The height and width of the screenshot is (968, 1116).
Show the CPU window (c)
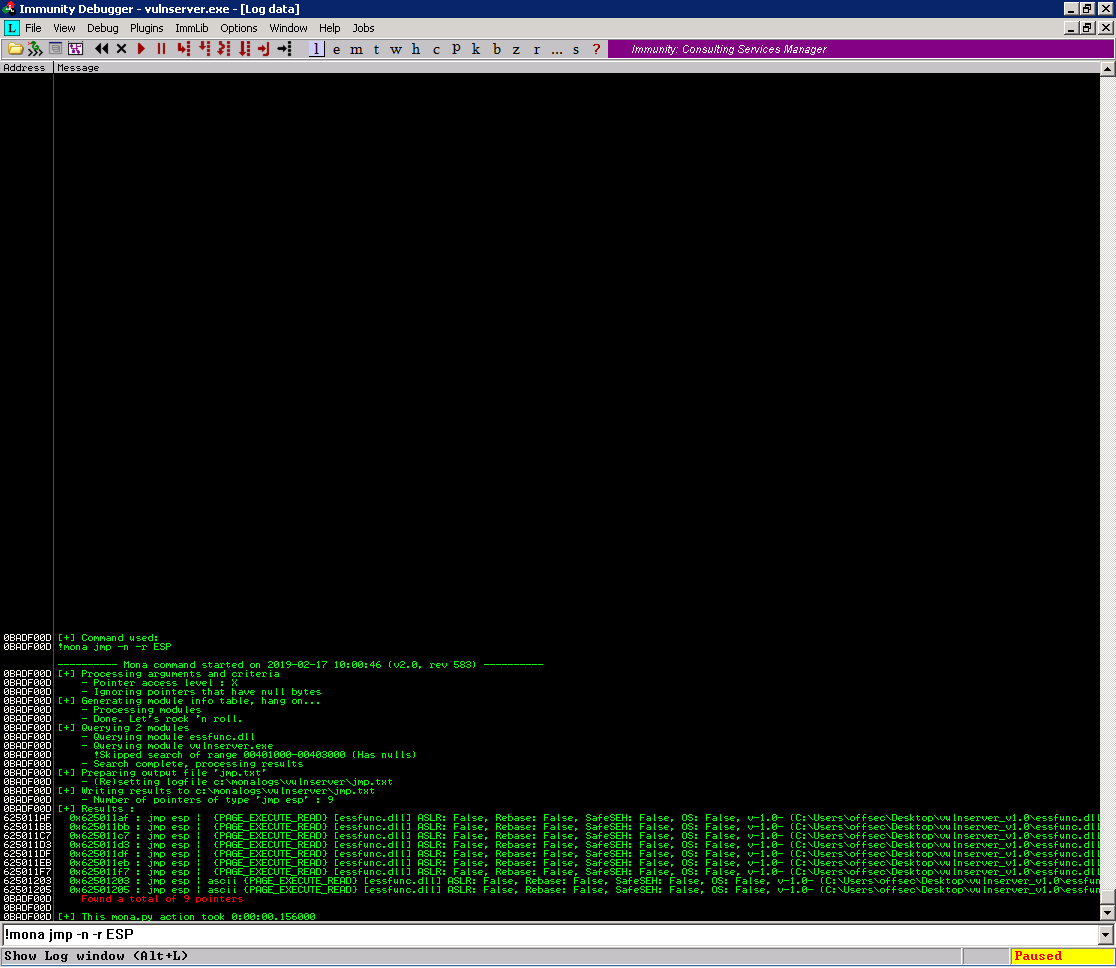click(436, 48)
